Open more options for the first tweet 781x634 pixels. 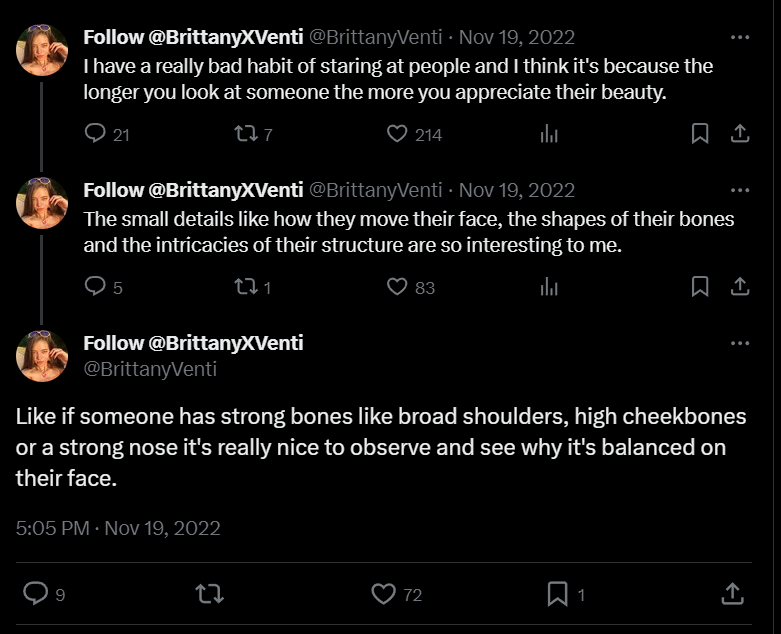coord(740,38)
